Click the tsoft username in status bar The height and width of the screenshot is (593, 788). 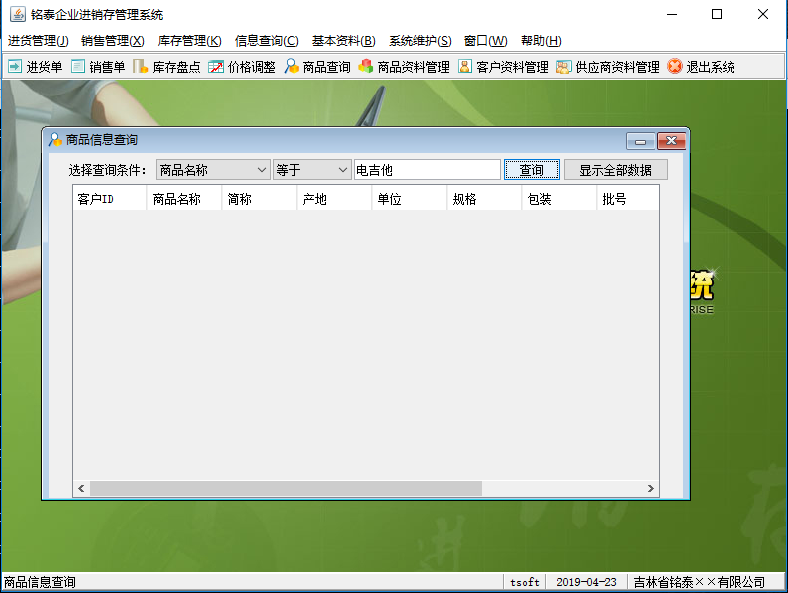pos(525,582)
